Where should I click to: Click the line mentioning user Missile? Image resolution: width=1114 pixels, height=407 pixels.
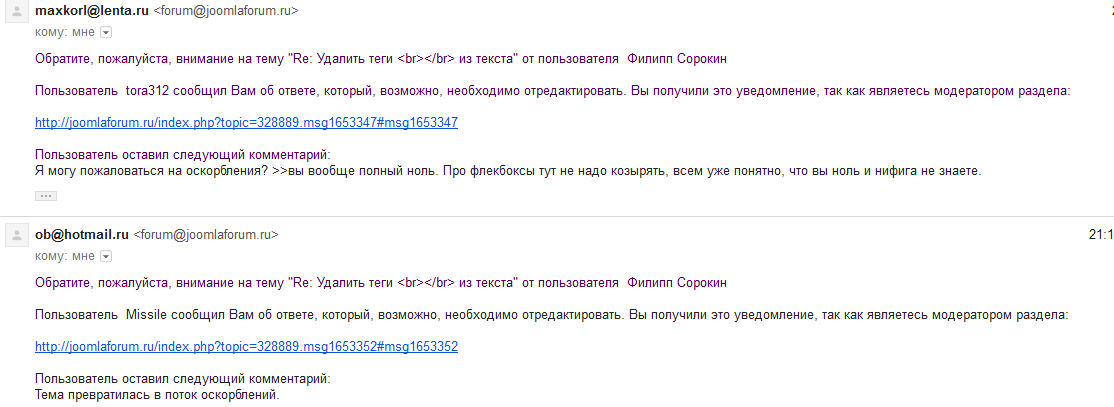[x=552, y=315]
